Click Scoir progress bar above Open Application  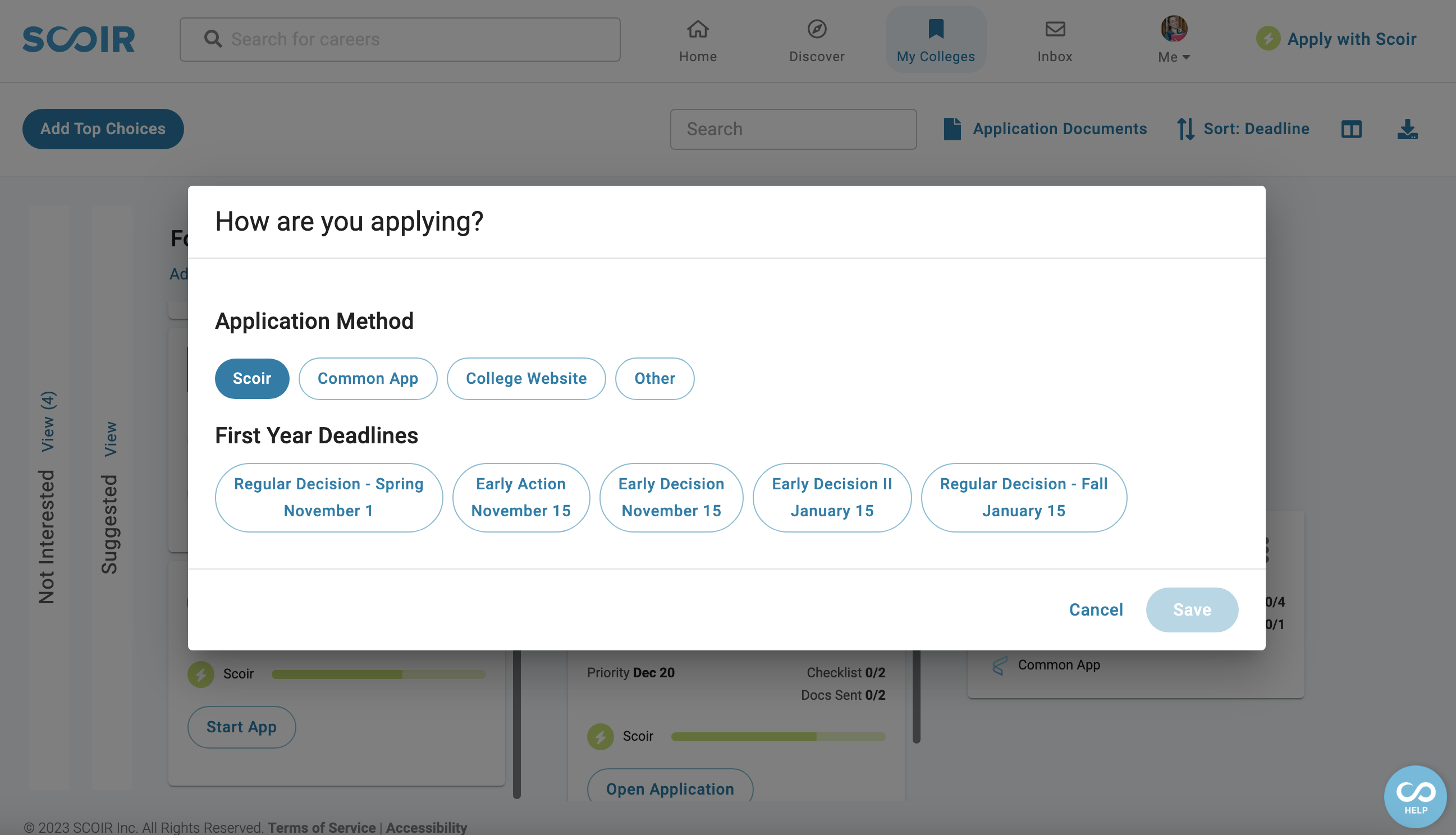click(x=778, y=736)
